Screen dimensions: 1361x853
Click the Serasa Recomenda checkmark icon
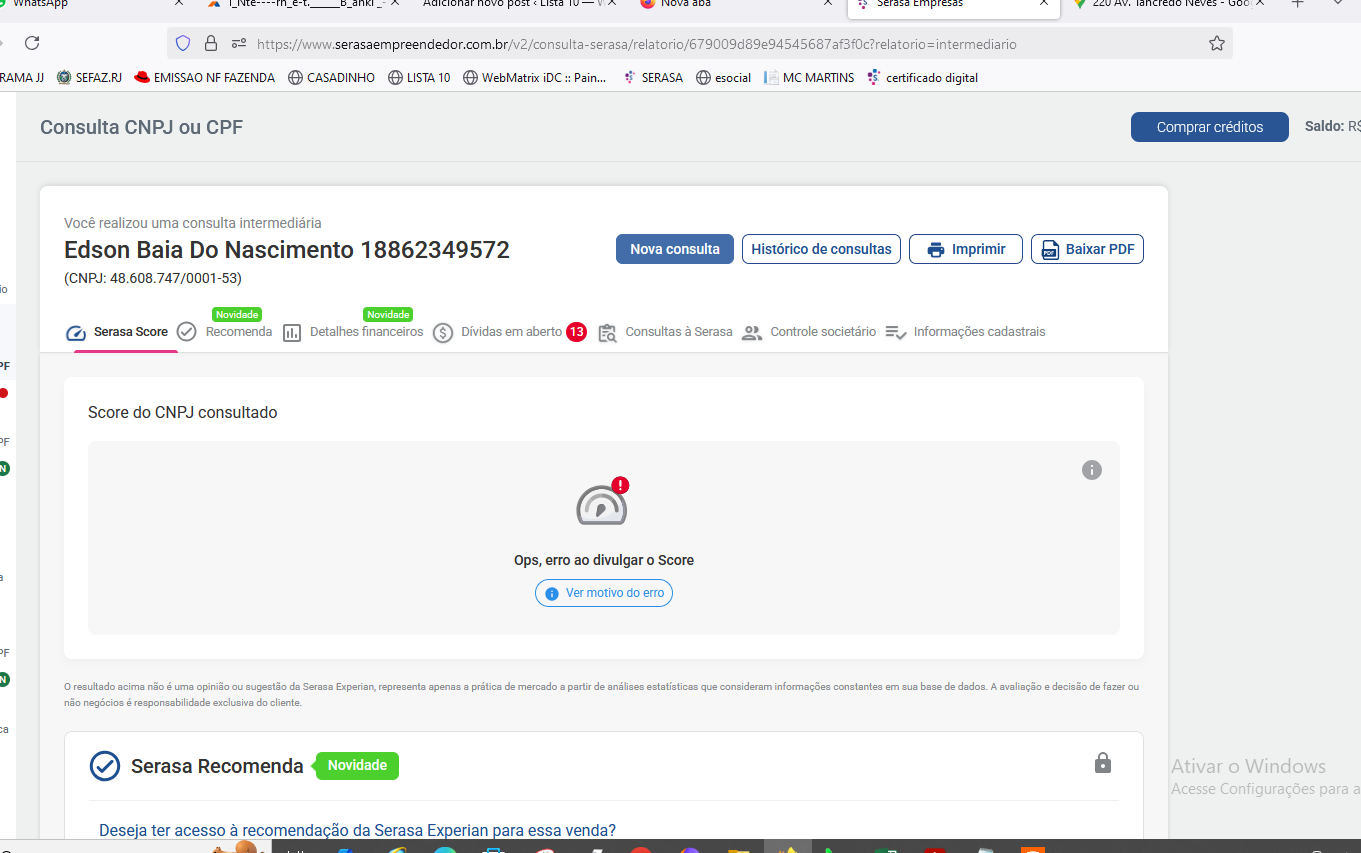tap(105, 766)
